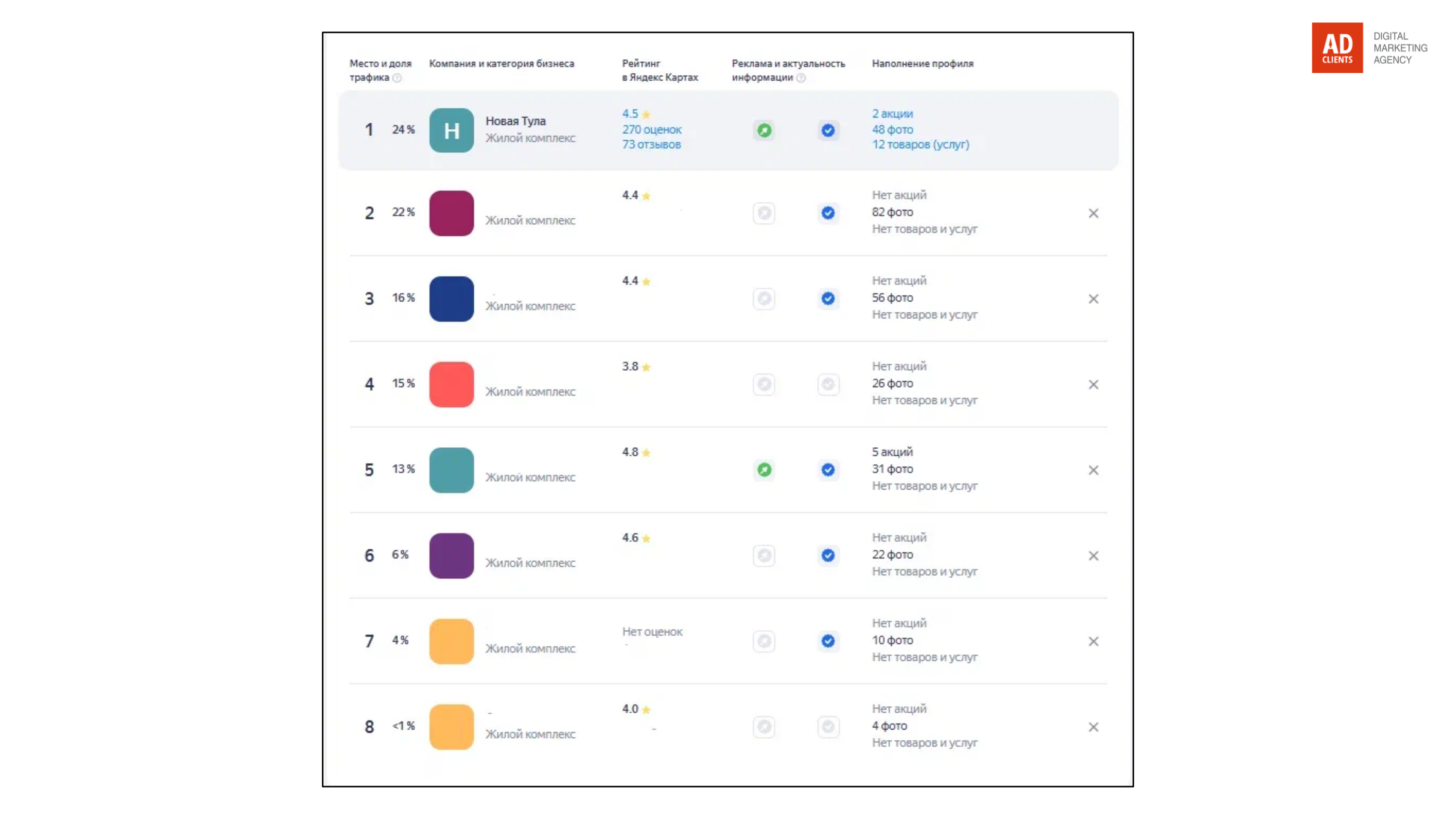Viewport: 1456px width, 819px height.
Task: Click the gray verified icon in row 4
Action: (828, 384)
